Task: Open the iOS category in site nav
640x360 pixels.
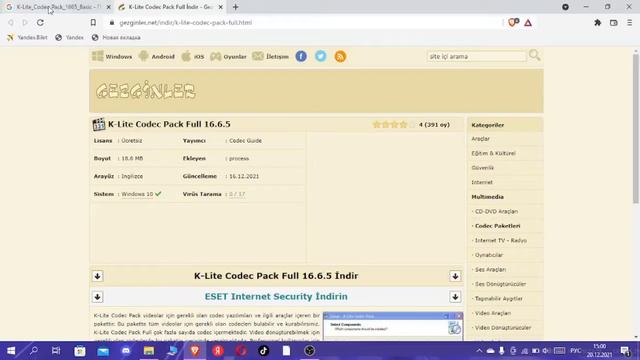Action: coord(193,56)
